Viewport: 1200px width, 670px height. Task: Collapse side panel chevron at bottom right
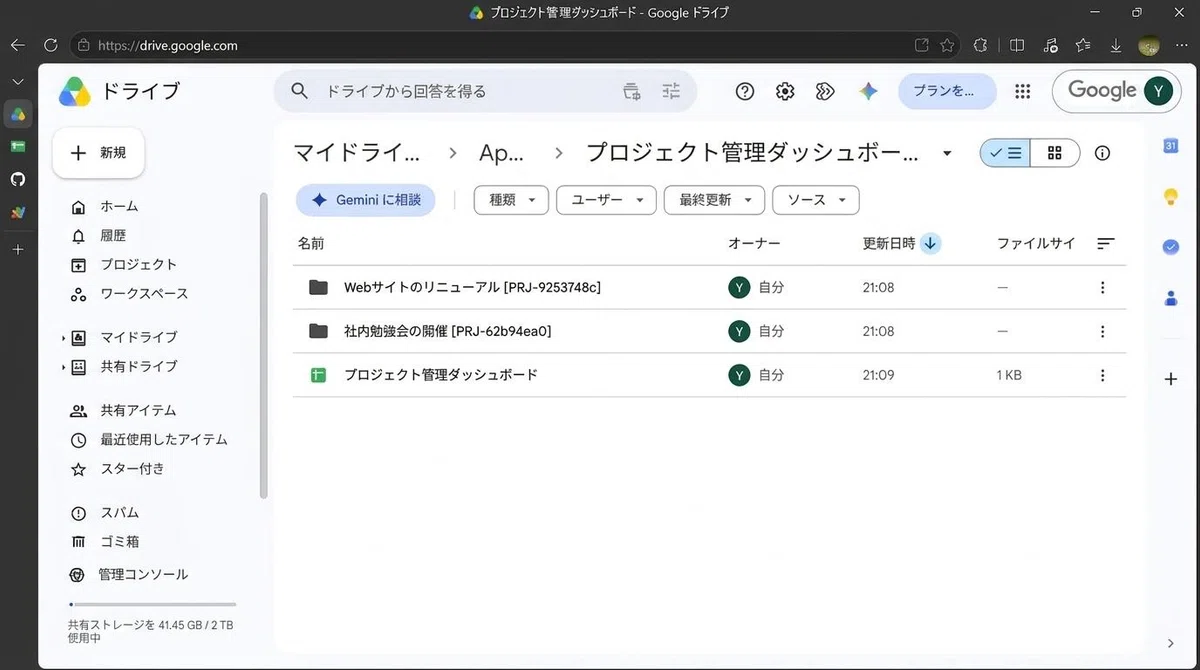1171,643
